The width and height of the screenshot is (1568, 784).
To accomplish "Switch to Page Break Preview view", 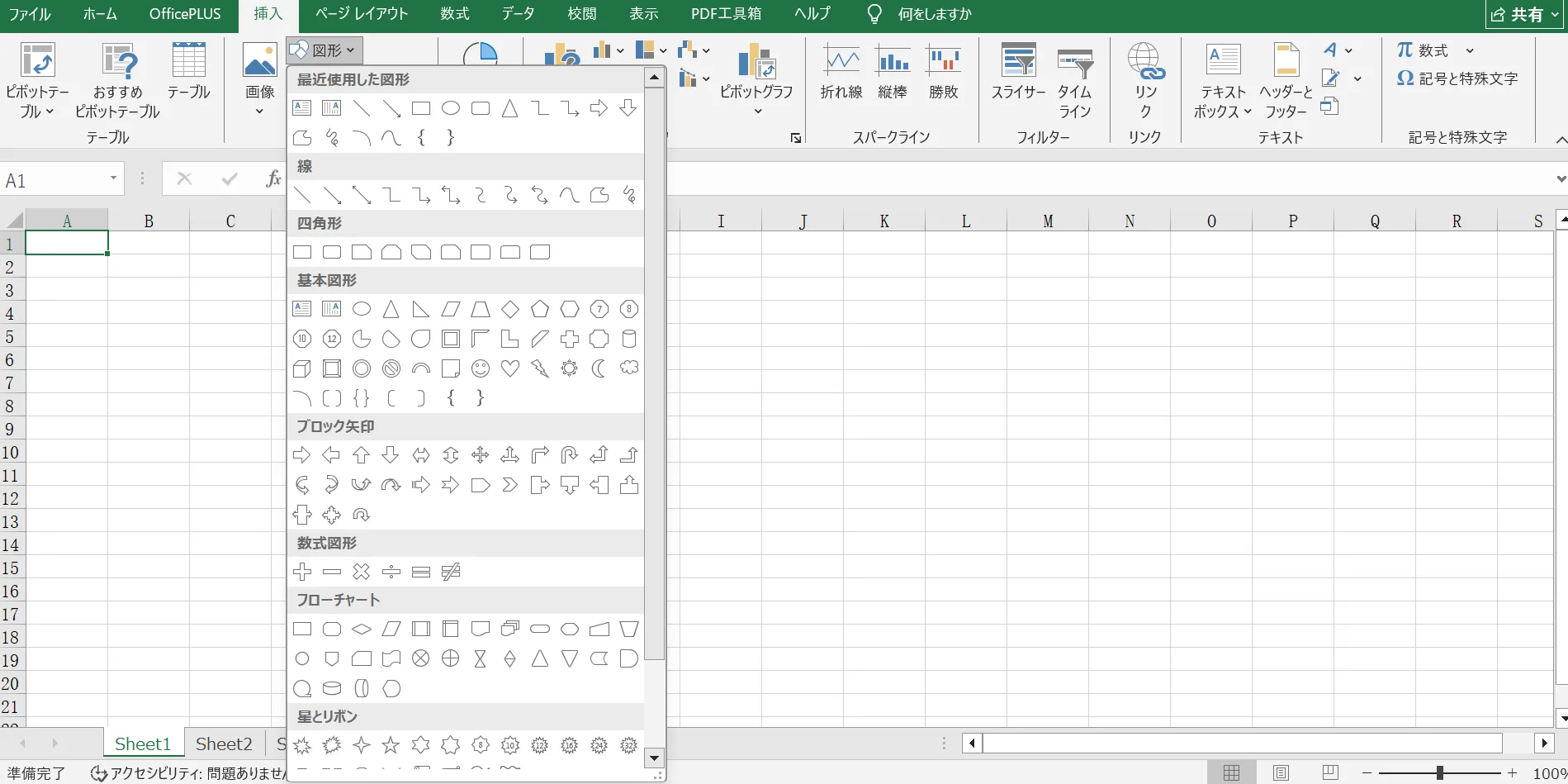I will pos(1329,773).
